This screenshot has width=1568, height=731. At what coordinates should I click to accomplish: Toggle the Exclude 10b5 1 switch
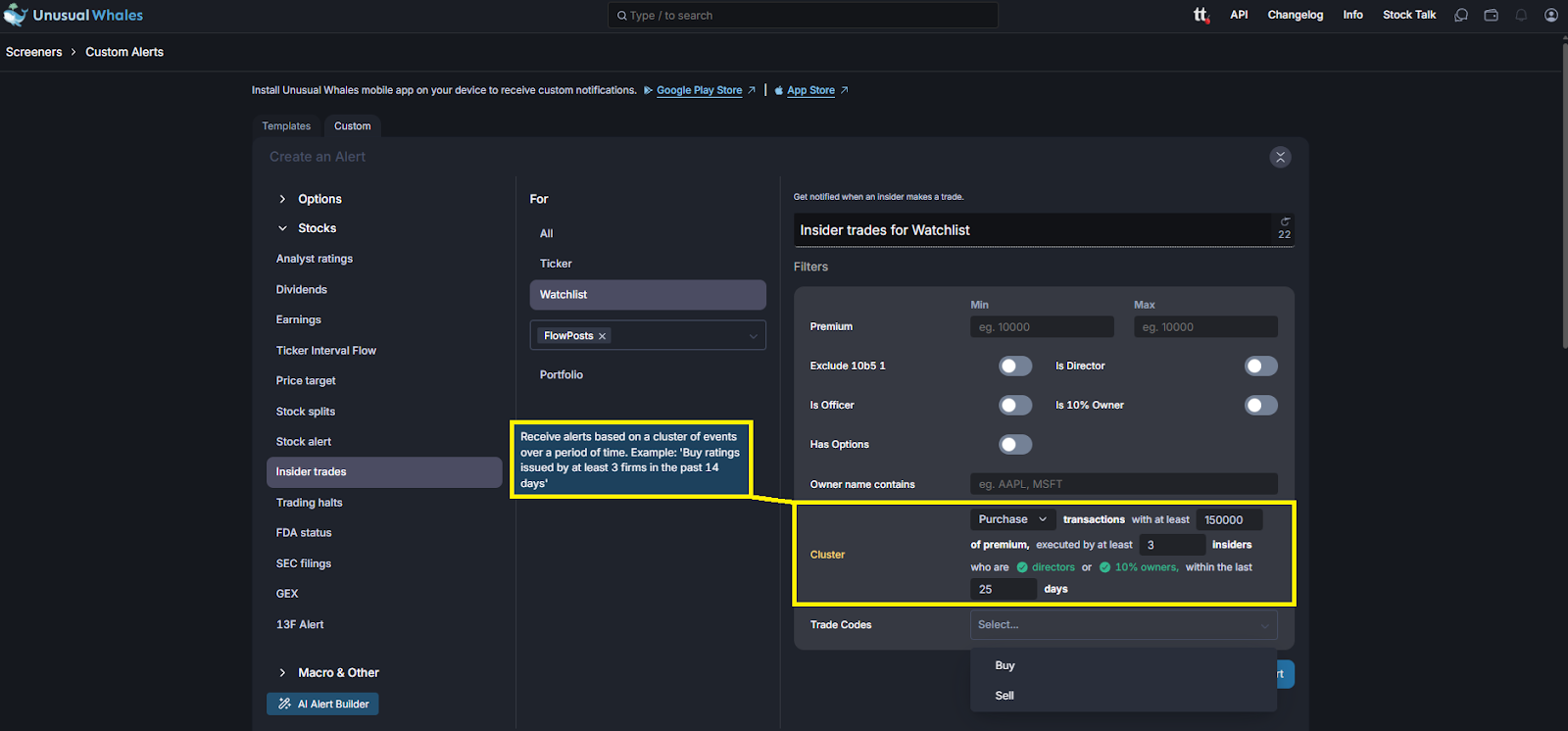click(x=1015, y=365)
